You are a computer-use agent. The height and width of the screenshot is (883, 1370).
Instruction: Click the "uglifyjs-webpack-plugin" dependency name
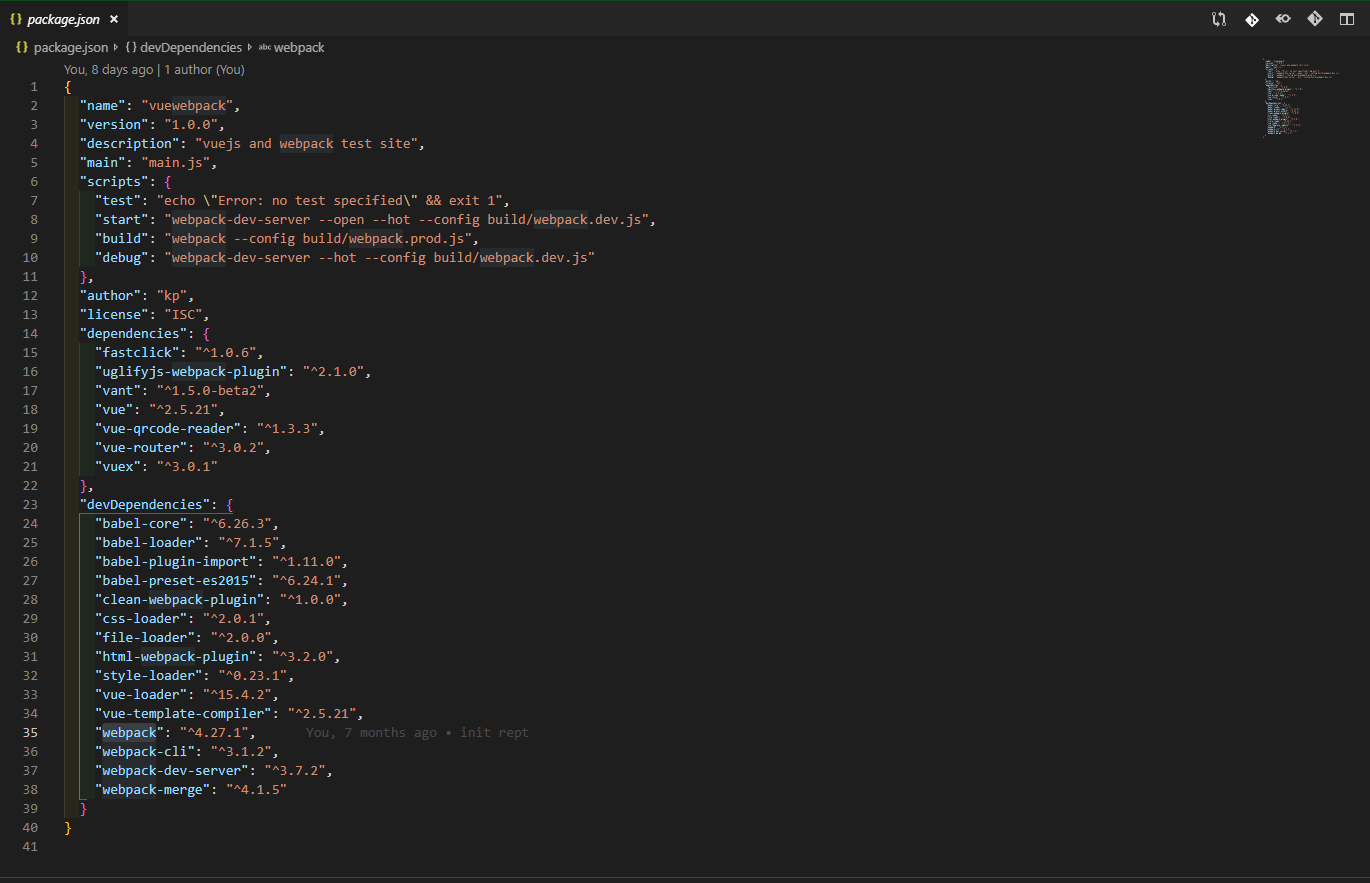click(x=192, y=372)
